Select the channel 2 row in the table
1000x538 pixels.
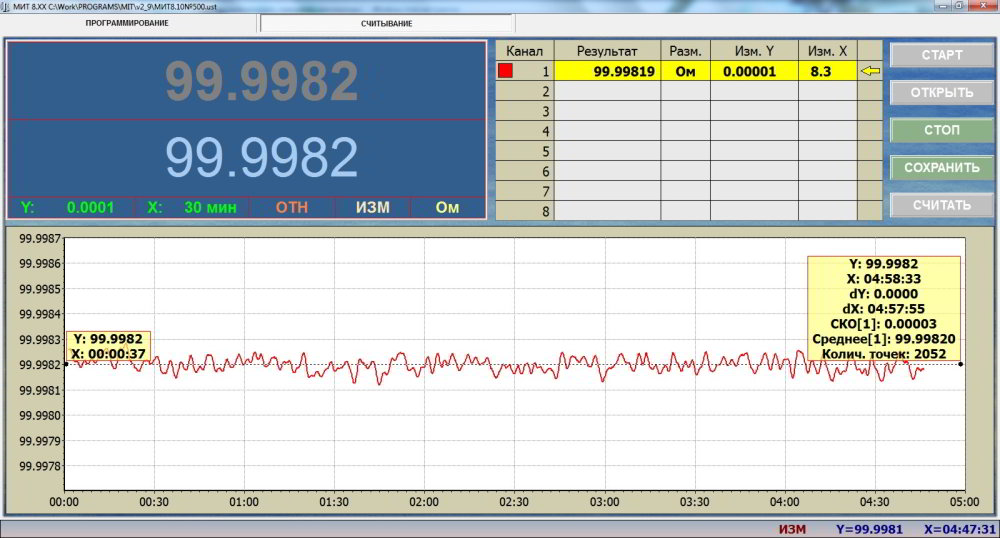tap(524, 91)
